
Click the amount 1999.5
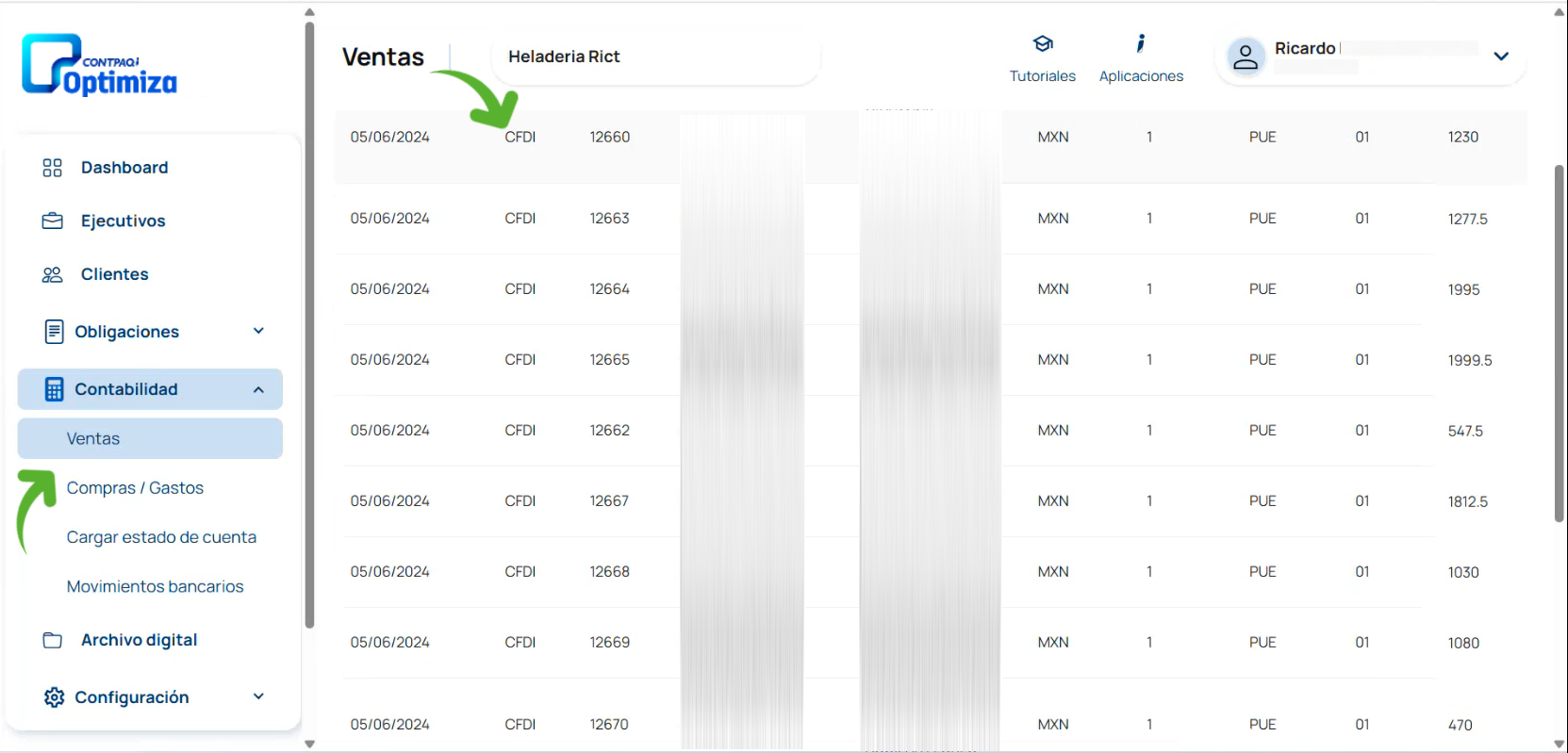1470,360
